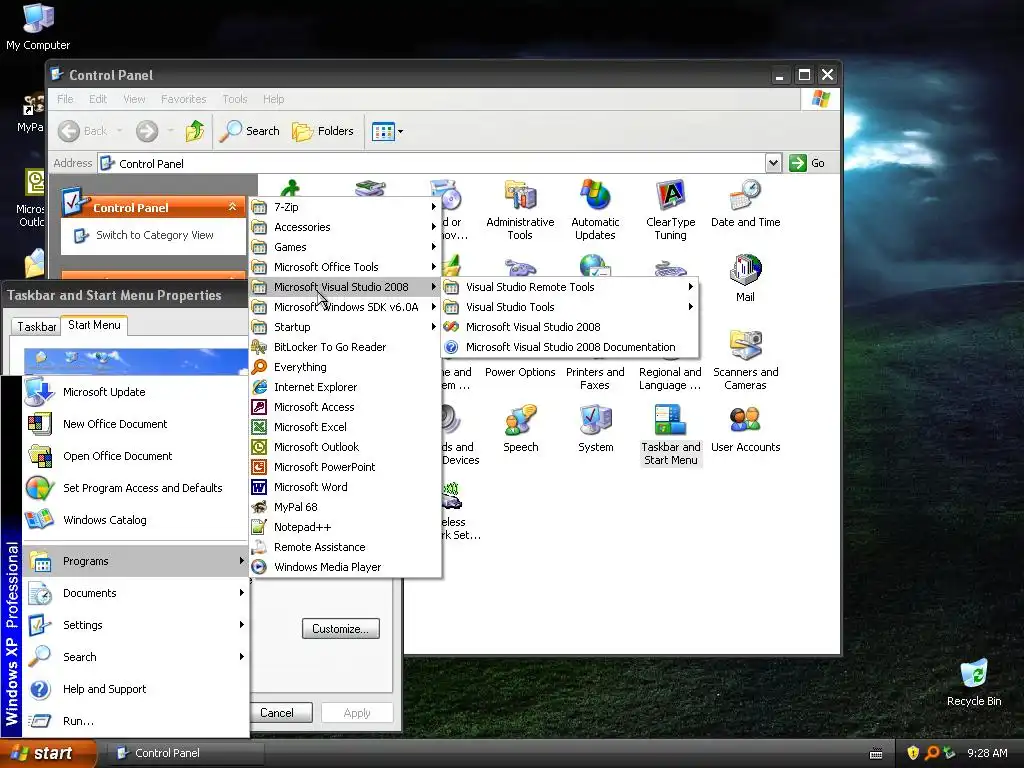Collapse the Control Panel side pane chevron

[x=232, y=207]
